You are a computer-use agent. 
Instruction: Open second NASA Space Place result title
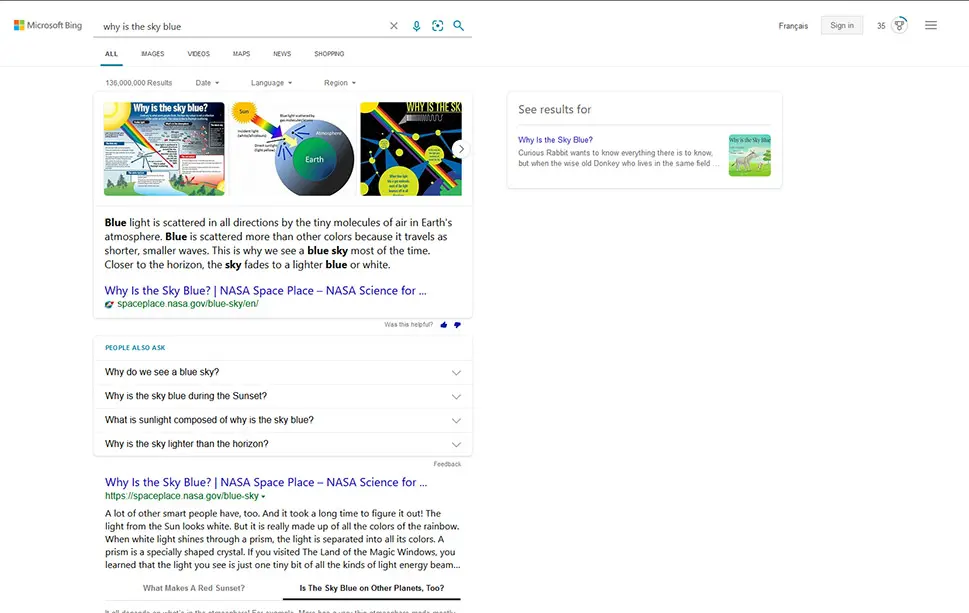pos(266,482)
